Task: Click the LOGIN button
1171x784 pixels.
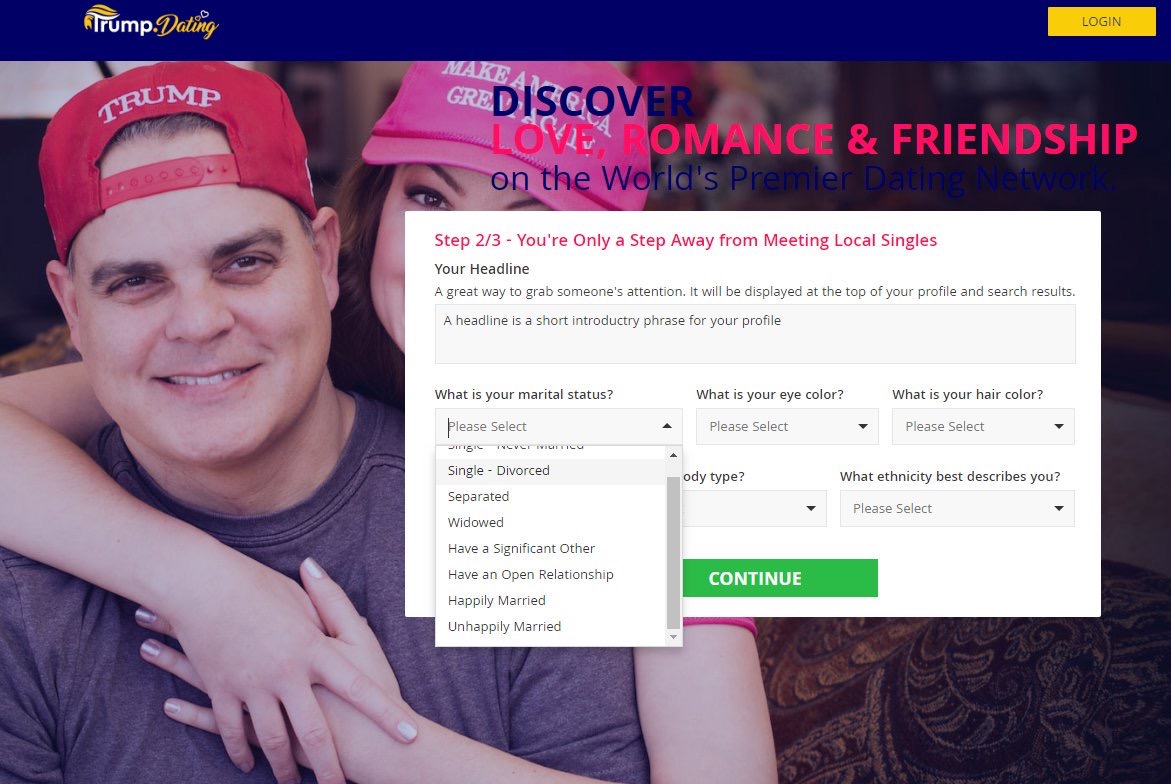Action: (x=1101, y=22)
